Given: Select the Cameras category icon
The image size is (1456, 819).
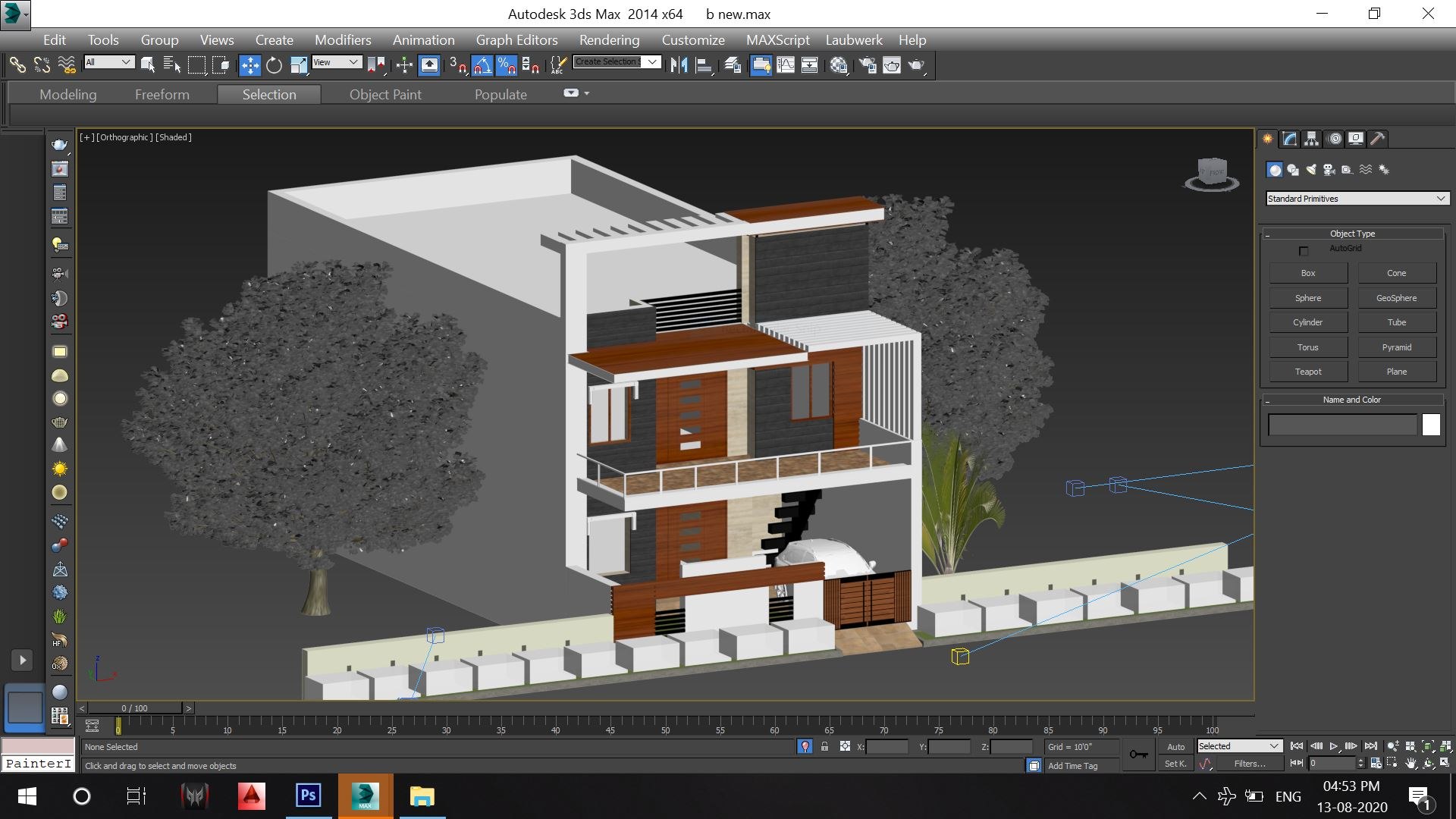Looking at the screenshot, I should (x=1329, y=170).
